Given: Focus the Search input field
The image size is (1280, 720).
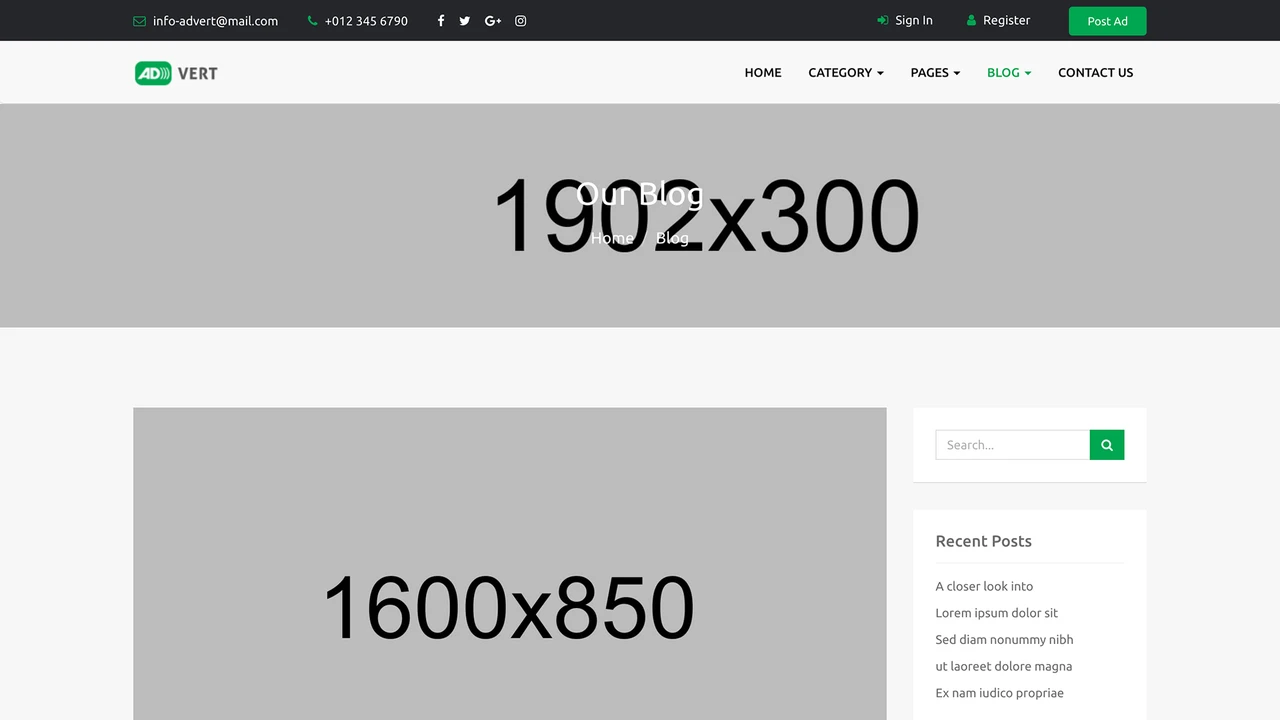Looking at the screenshot, I should click(1013, 445).
